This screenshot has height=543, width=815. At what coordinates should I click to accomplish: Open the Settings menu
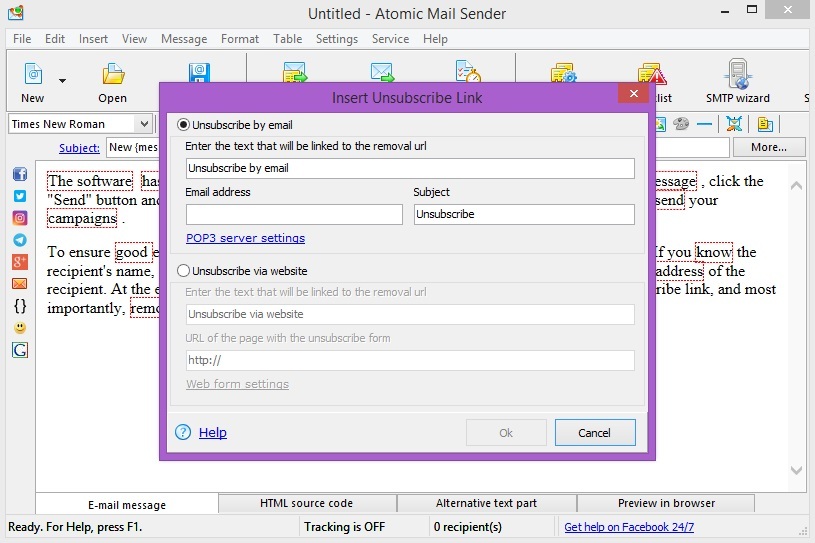[x=337, y=39]
